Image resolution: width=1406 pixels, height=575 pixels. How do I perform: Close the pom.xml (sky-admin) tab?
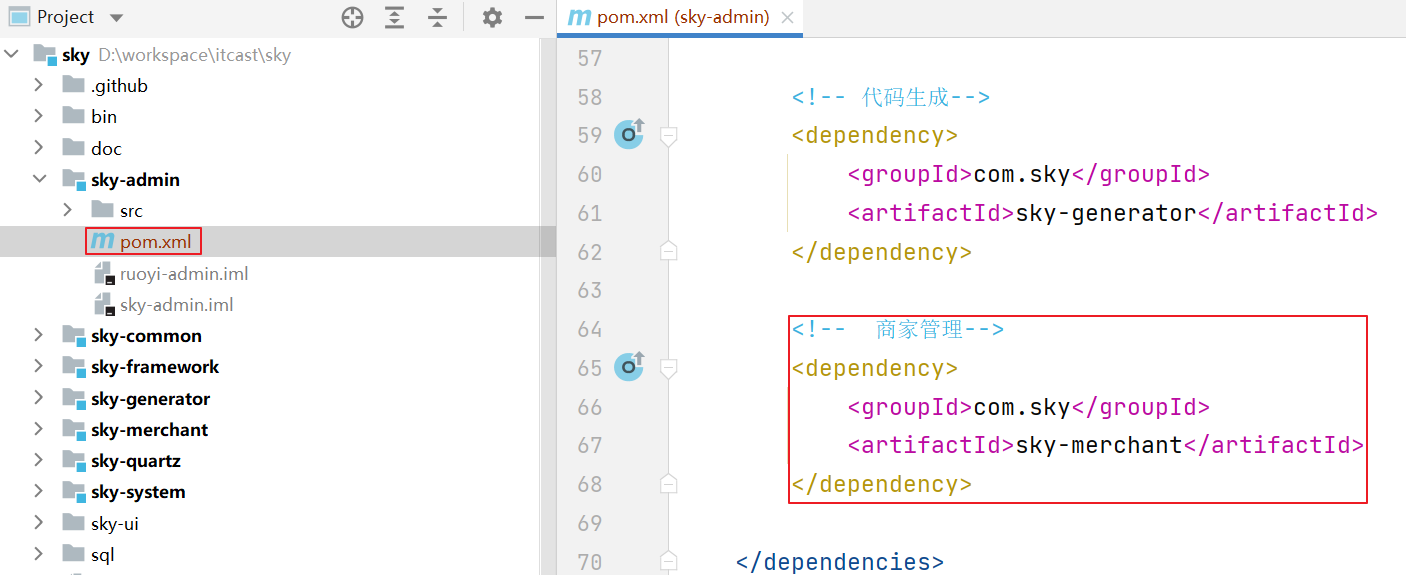tap(788, 17)
